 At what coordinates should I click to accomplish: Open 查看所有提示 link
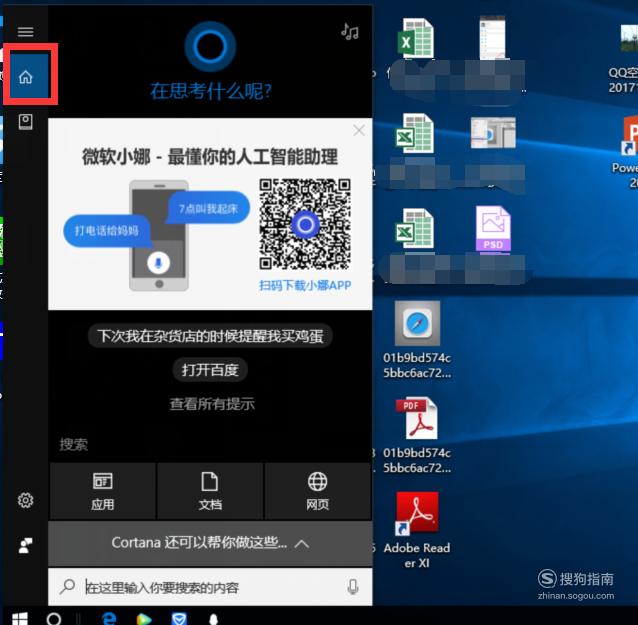pyautogui.click(x=212, y=404)
